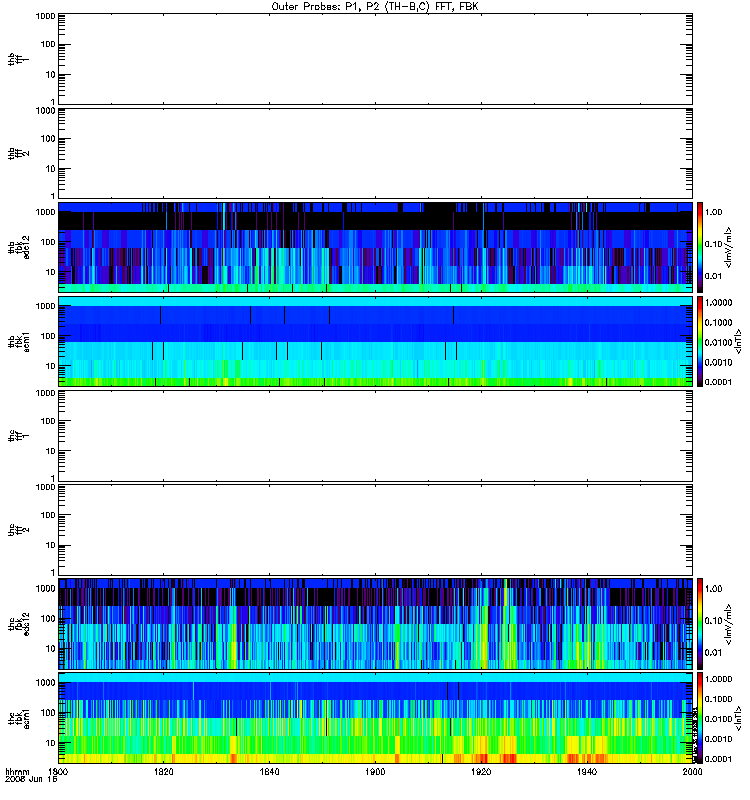
Task: Click the thc edc12 mV/m color bar
Action: 700,624
